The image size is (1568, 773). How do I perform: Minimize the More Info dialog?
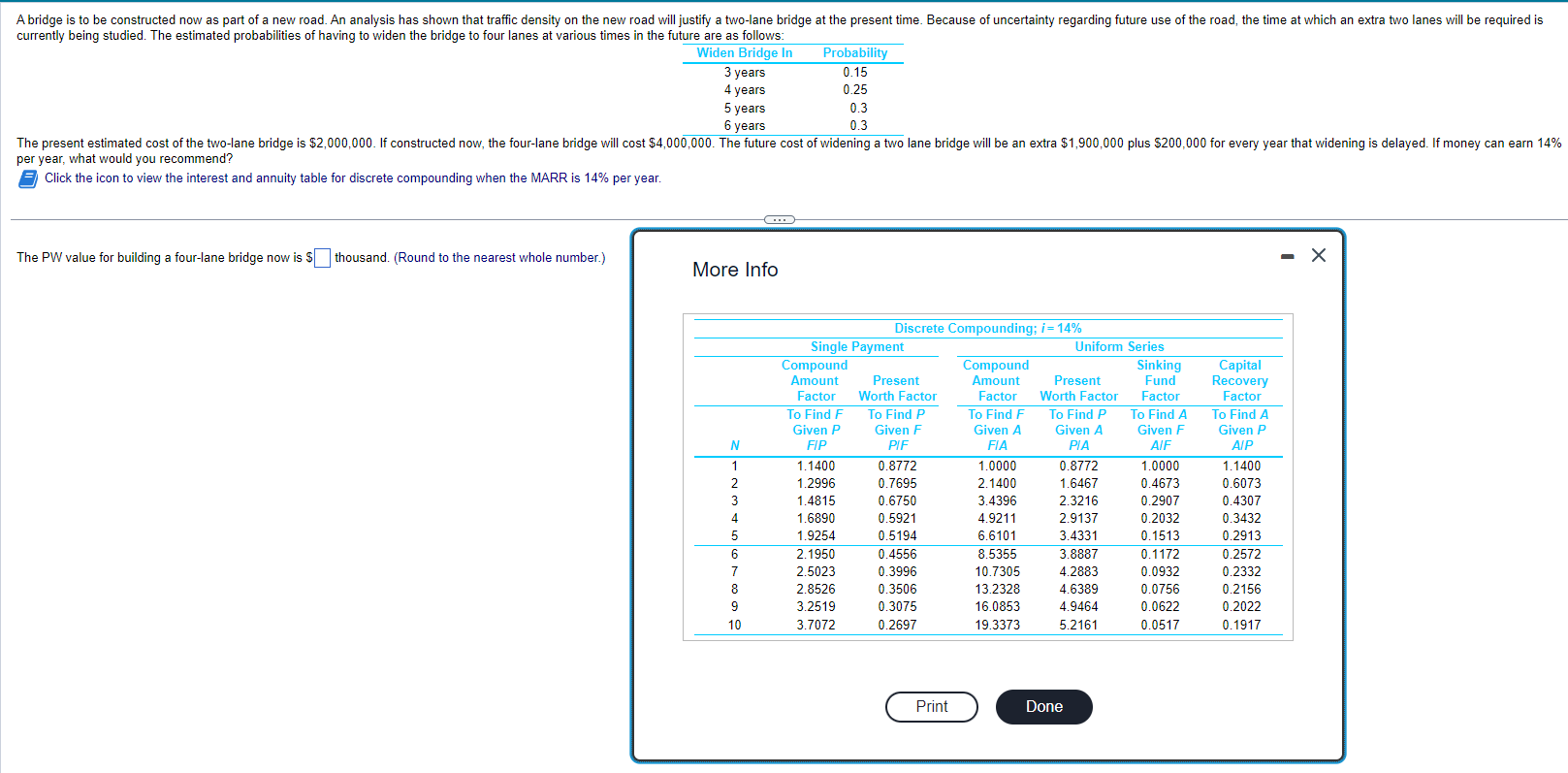[x=1287, y=256]
